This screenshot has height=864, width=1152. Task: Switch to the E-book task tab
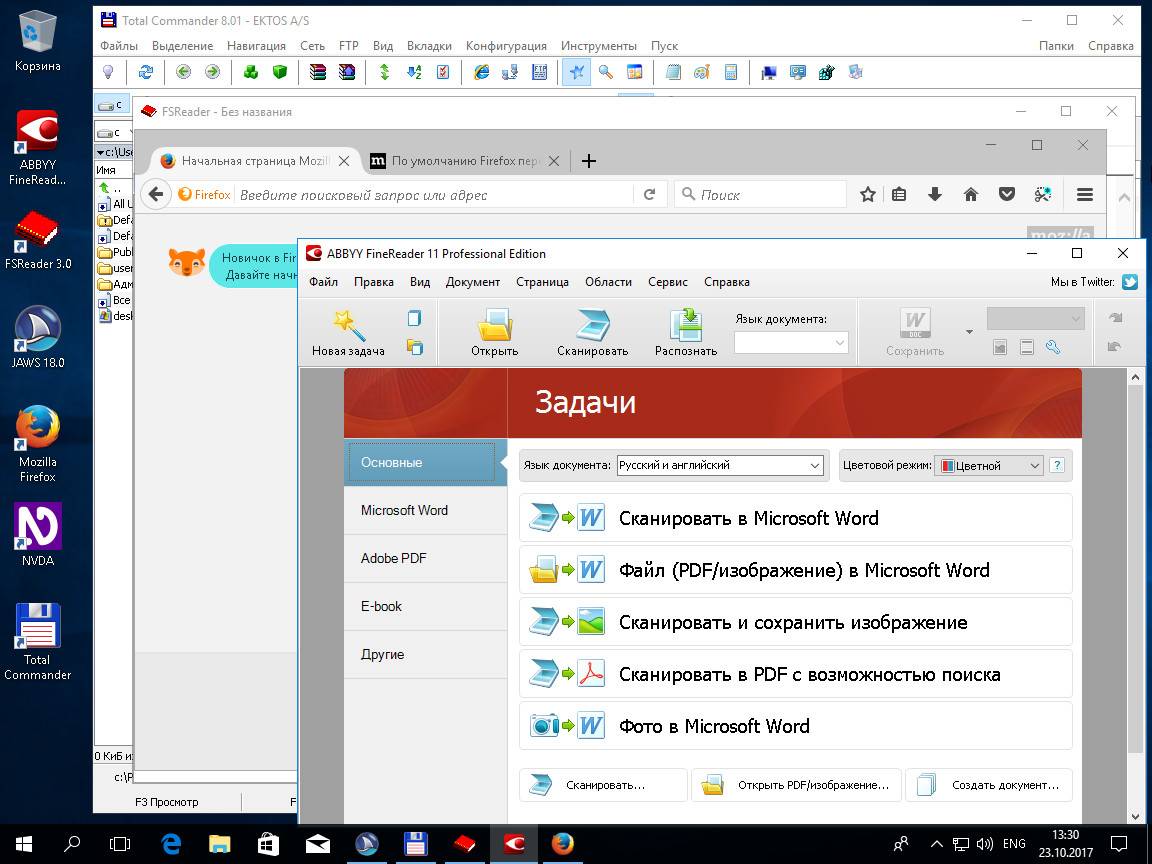425,606
